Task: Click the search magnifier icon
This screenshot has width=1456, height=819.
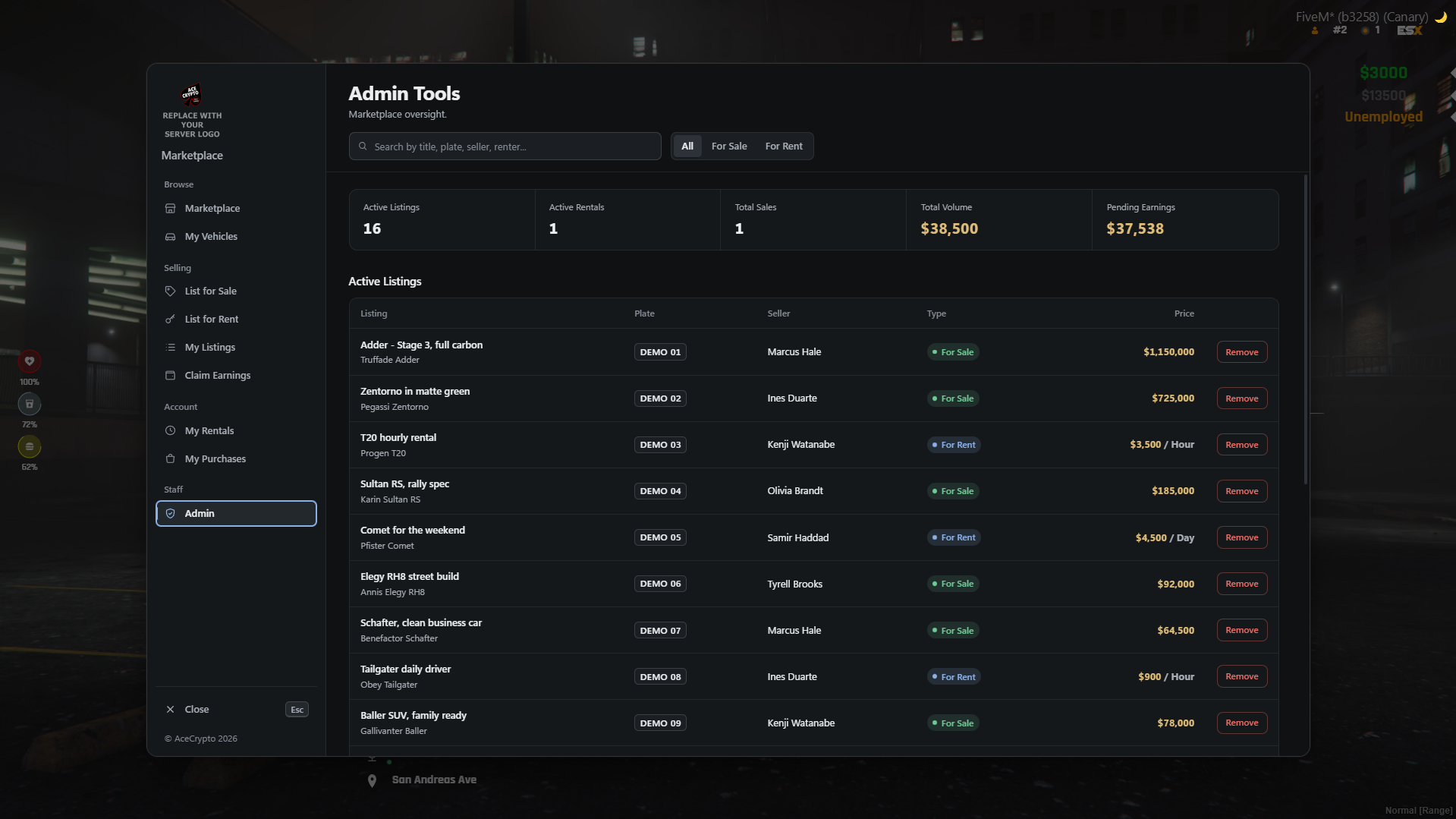Action: pyautogui.click(x=363, y=146)
